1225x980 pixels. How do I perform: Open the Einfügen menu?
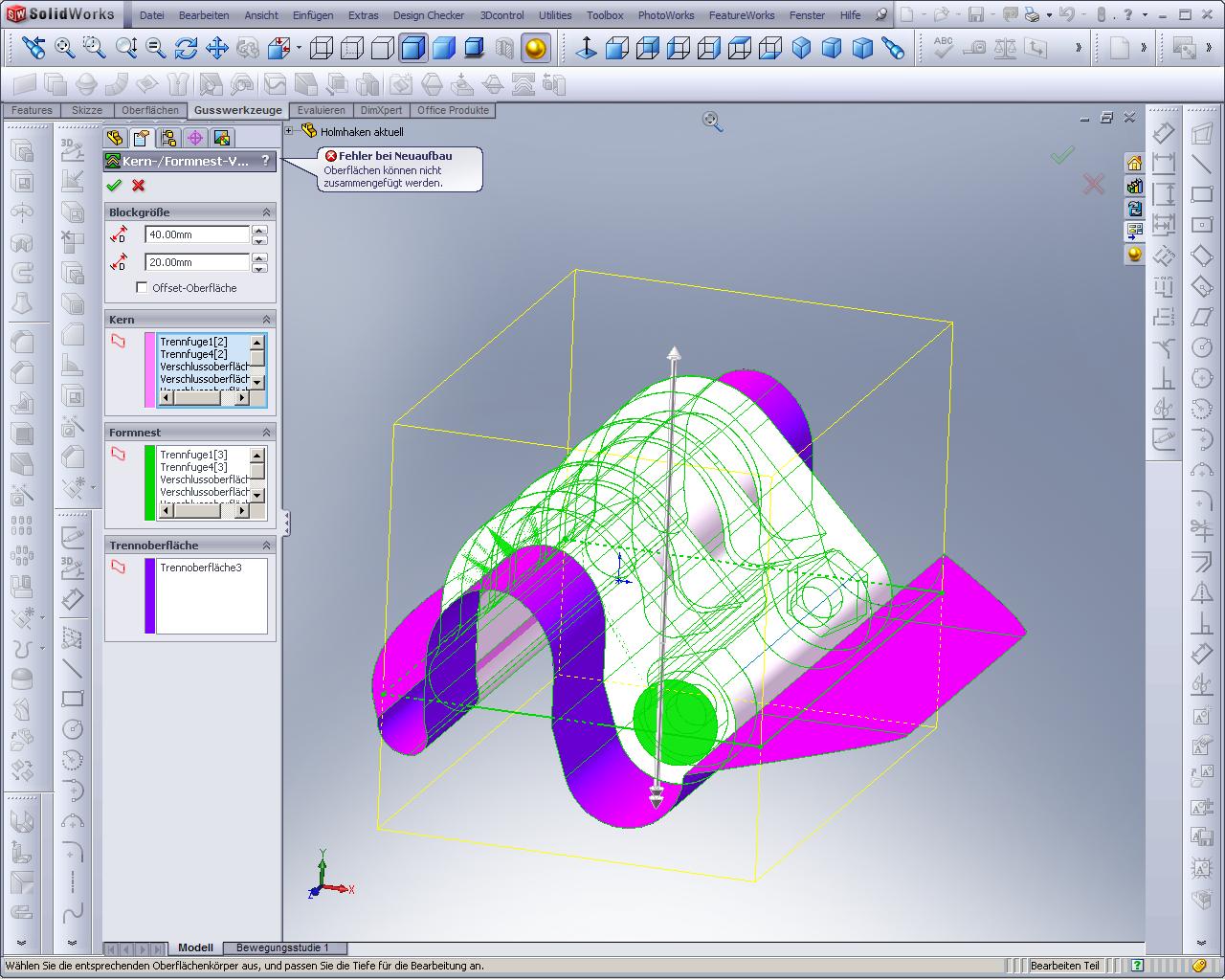[x=313, y=15]
